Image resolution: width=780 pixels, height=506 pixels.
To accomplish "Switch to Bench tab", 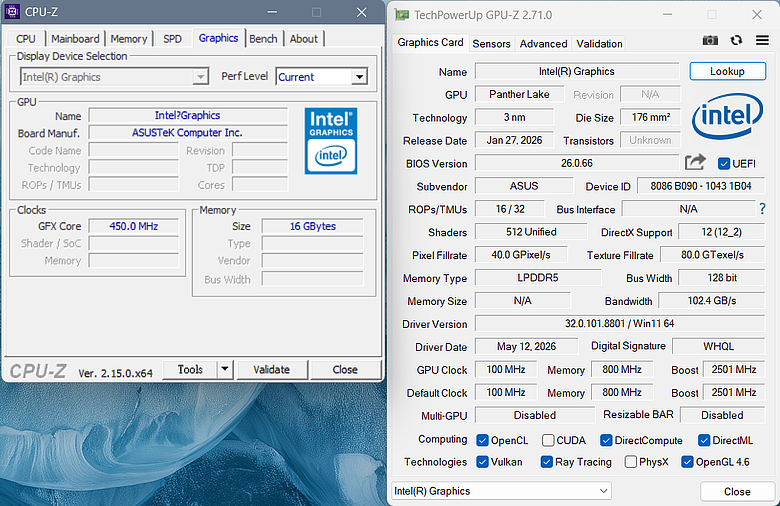I will coord(263,39).
